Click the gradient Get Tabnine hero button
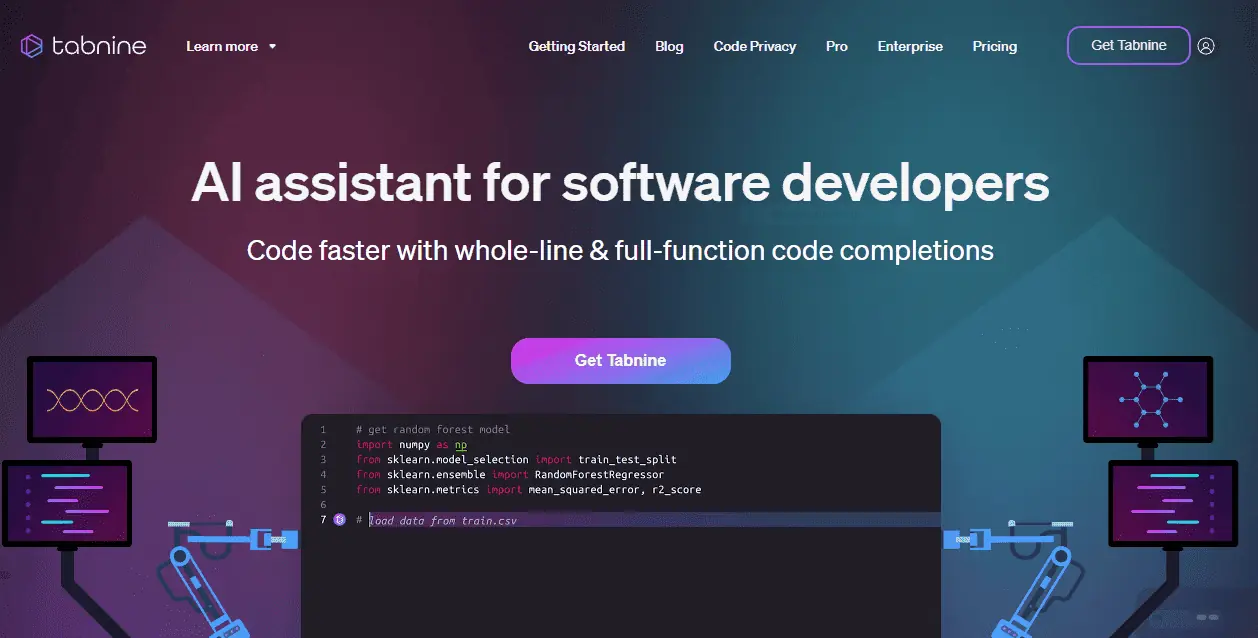The width and height of the screenshot is (1258, 638). [621, 360]
